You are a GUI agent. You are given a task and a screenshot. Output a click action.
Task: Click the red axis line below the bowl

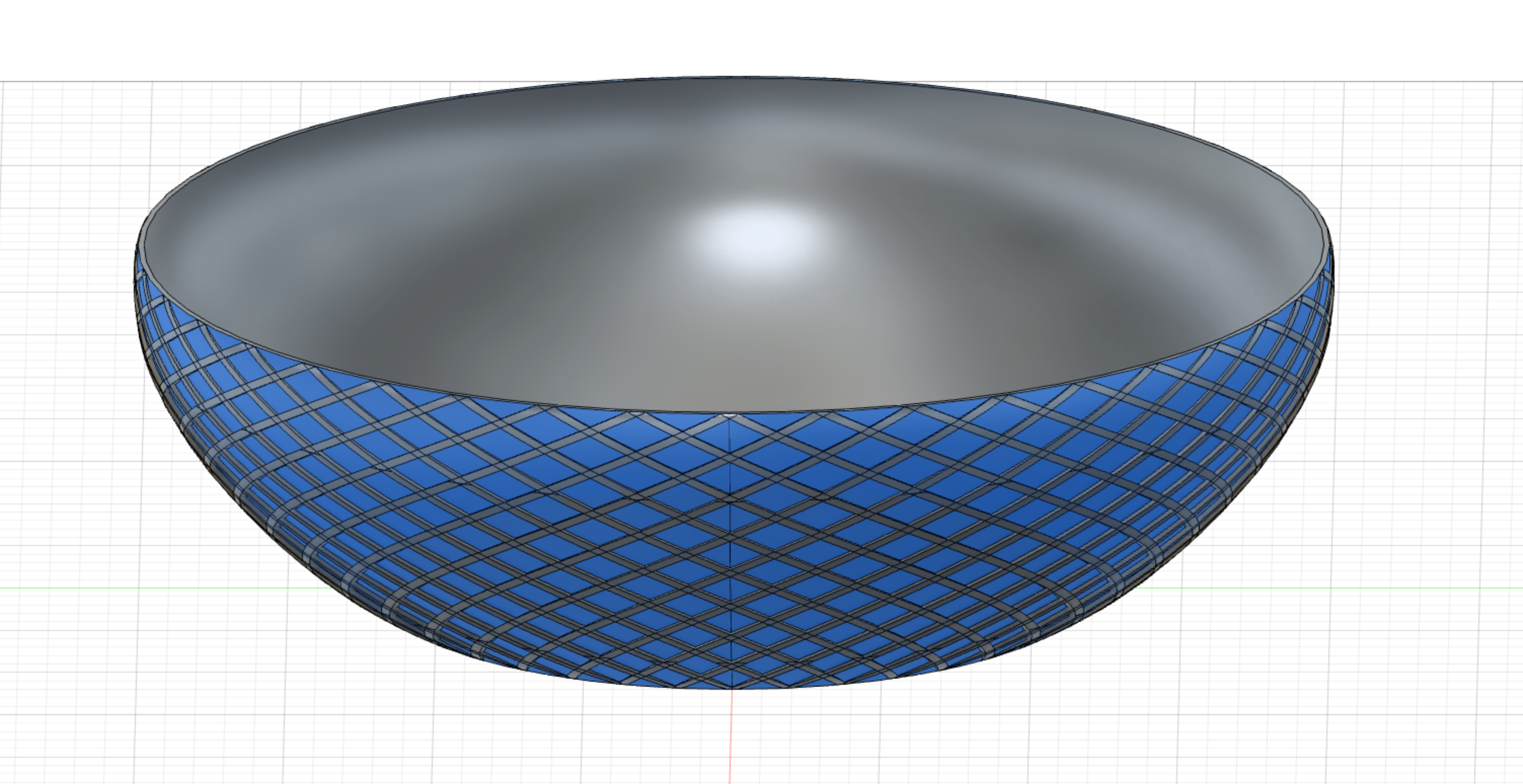(731, 736)
